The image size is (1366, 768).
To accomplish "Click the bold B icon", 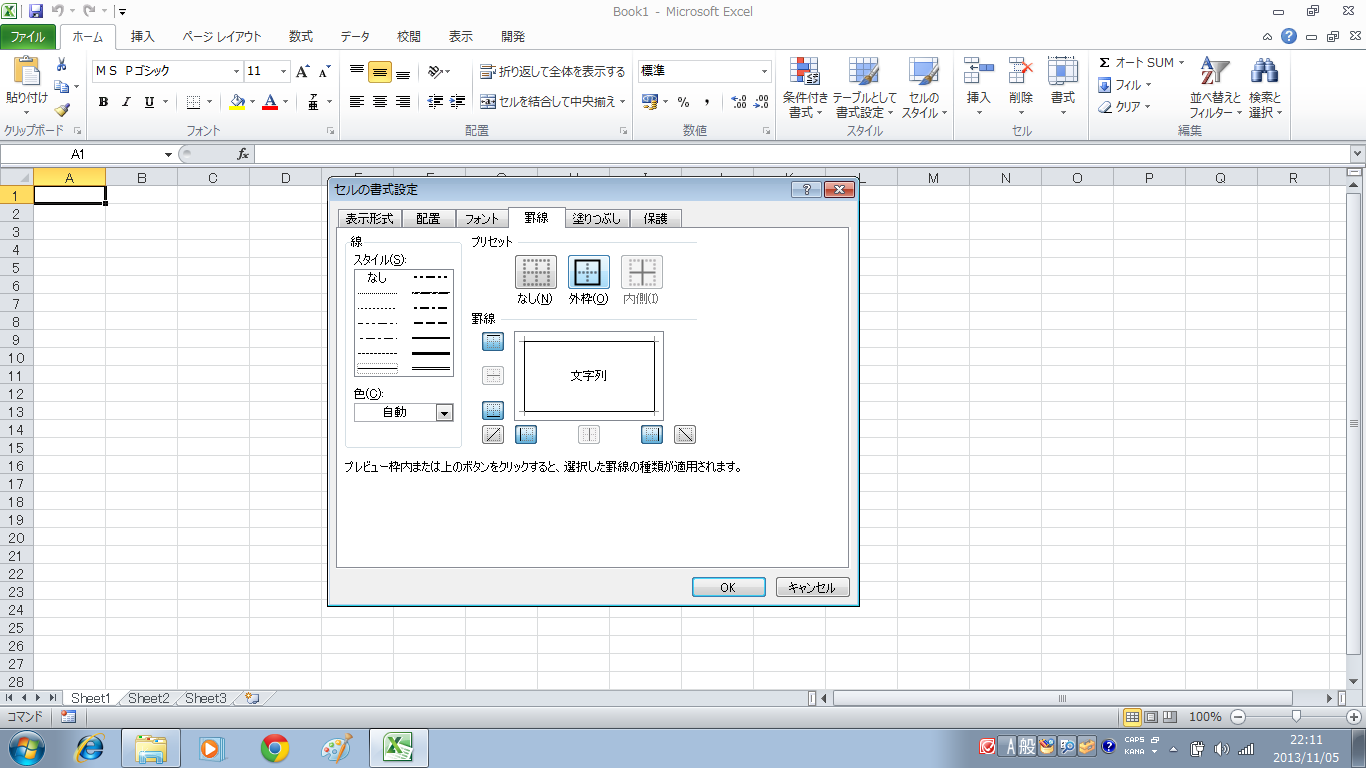I will (x=103, y=102).
